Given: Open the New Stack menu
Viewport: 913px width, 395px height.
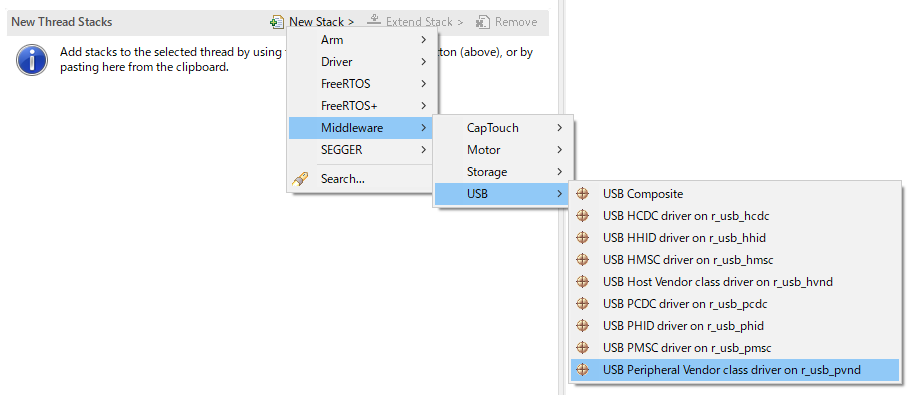Looking at the screenshot, I should [321, 22].
